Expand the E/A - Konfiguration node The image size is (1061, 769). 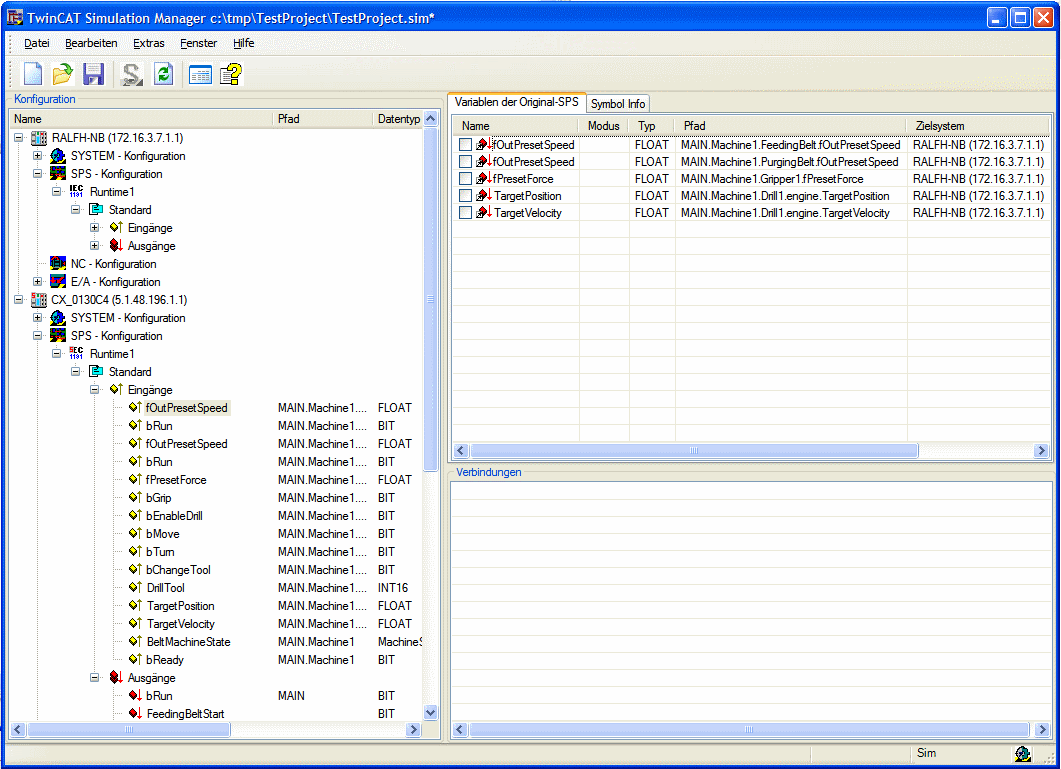coord(38,282)
